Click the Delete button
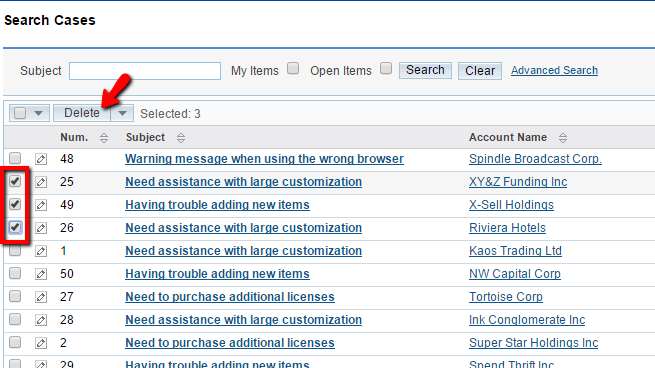This screenshot has width=655, height=368. (82, 113)
